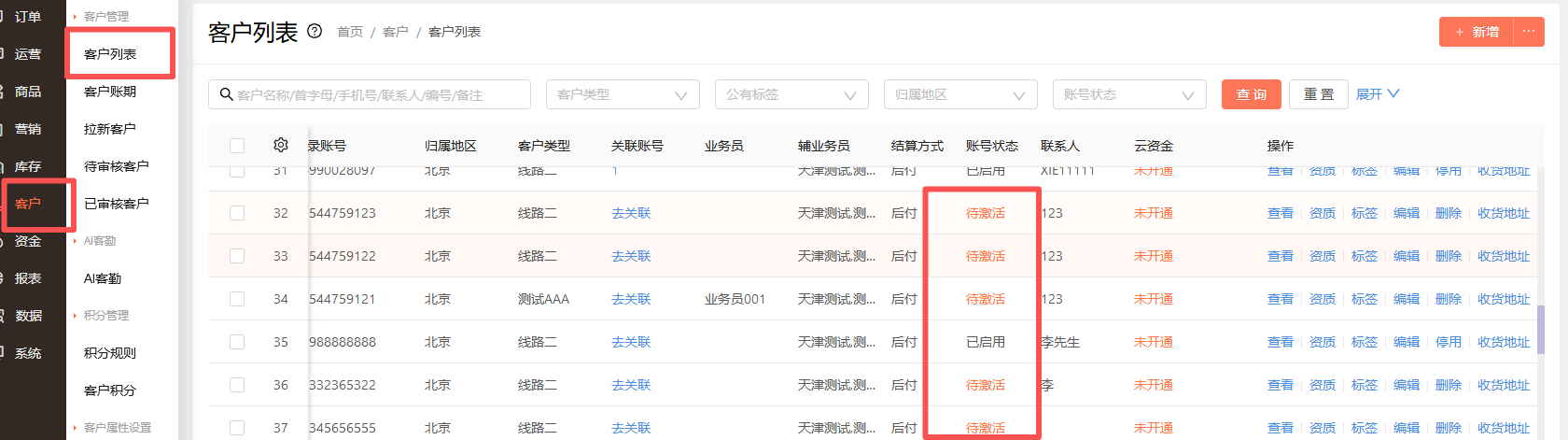Open table column settings gear icon
1568x440 pixels.
point(281,145)
